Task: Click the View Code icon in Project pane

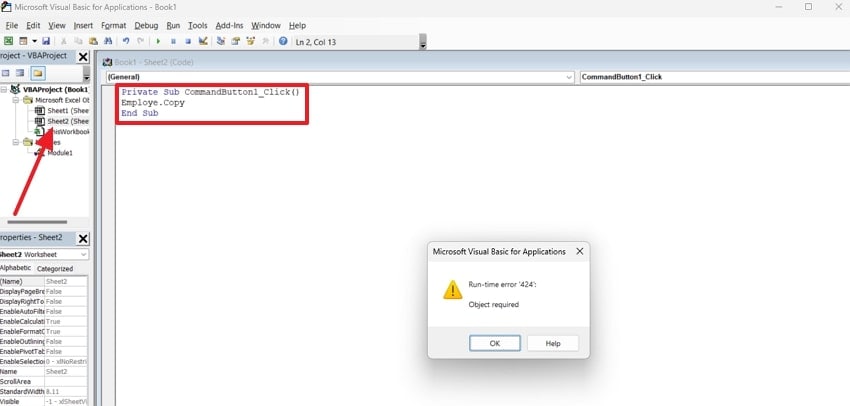Action: pyautogui.click(x=6, y=73)
